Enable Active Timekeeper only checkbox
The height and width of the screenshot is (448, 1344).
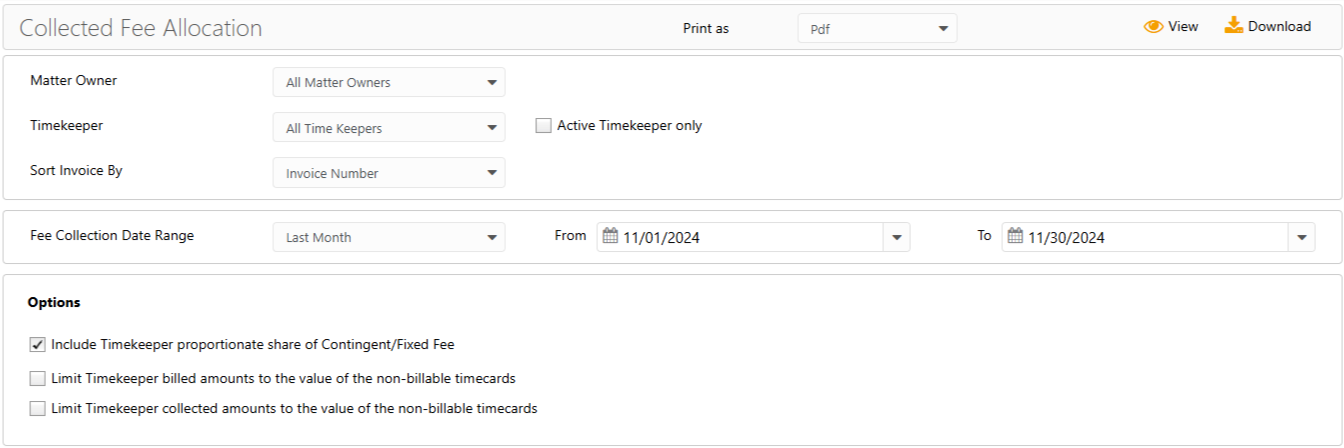pyautogui.click(x=544, y=126)
